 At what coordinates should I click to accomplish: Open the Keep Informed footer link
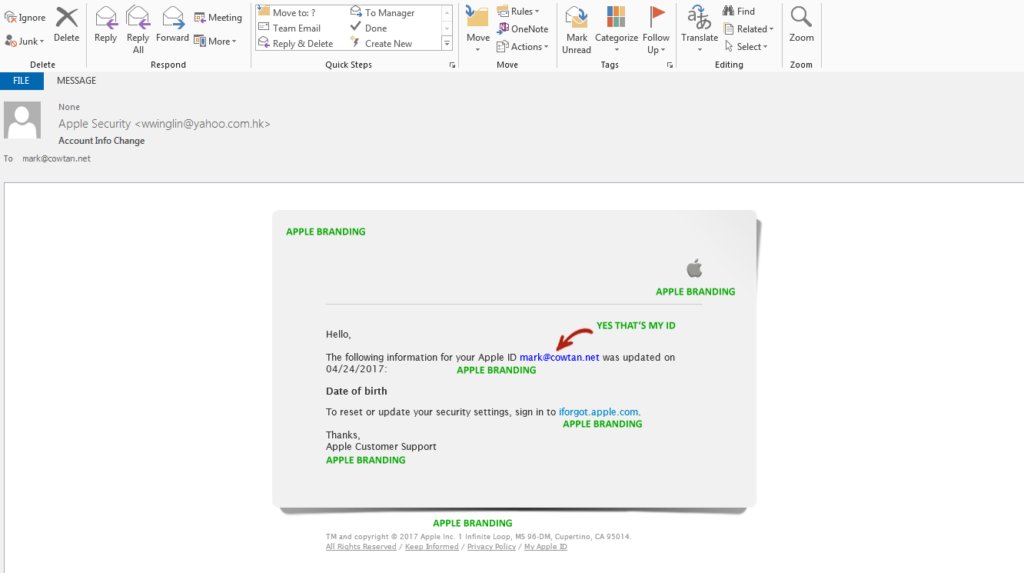pyautogui.click(x=432, y=547)
